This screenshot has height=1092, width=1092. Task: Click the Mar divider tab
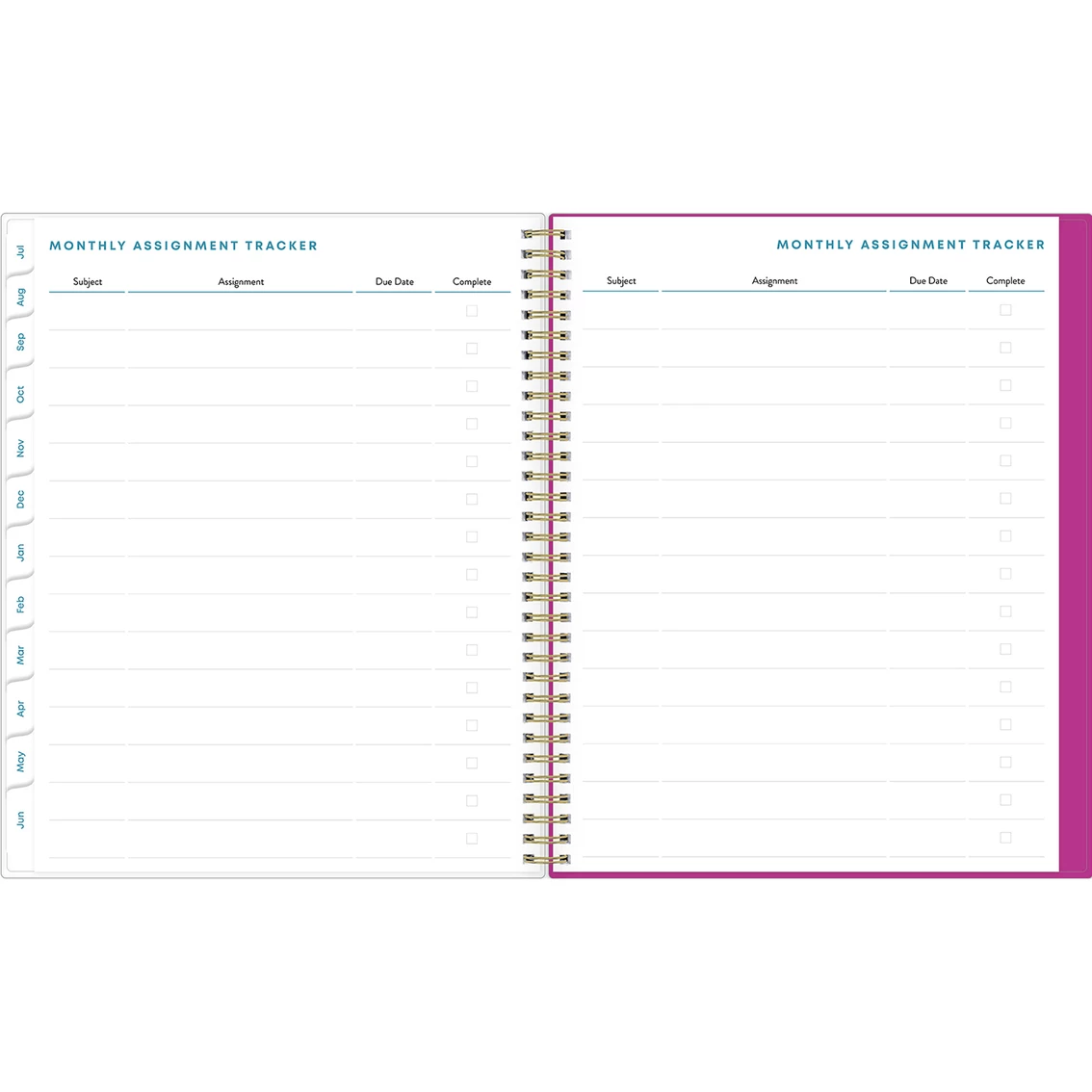pos(20,655)
